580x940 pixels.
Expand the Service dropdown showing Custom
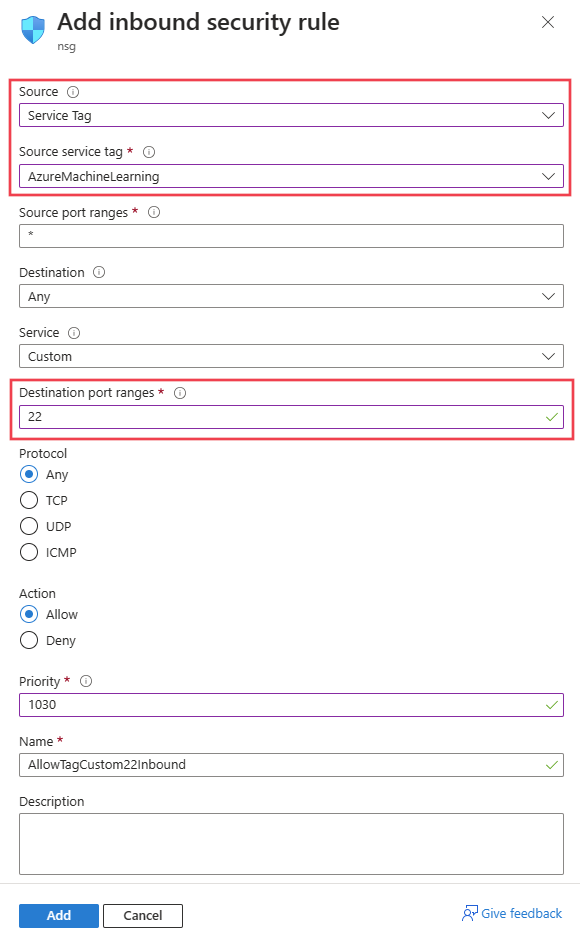291,356
